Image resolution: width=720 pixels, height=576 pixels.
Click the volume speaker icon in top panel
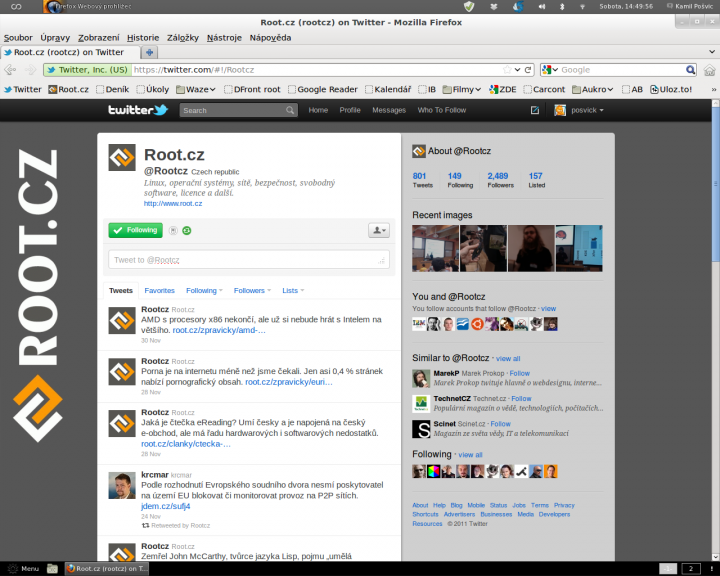pyautogui.click(x=542, y=6)
